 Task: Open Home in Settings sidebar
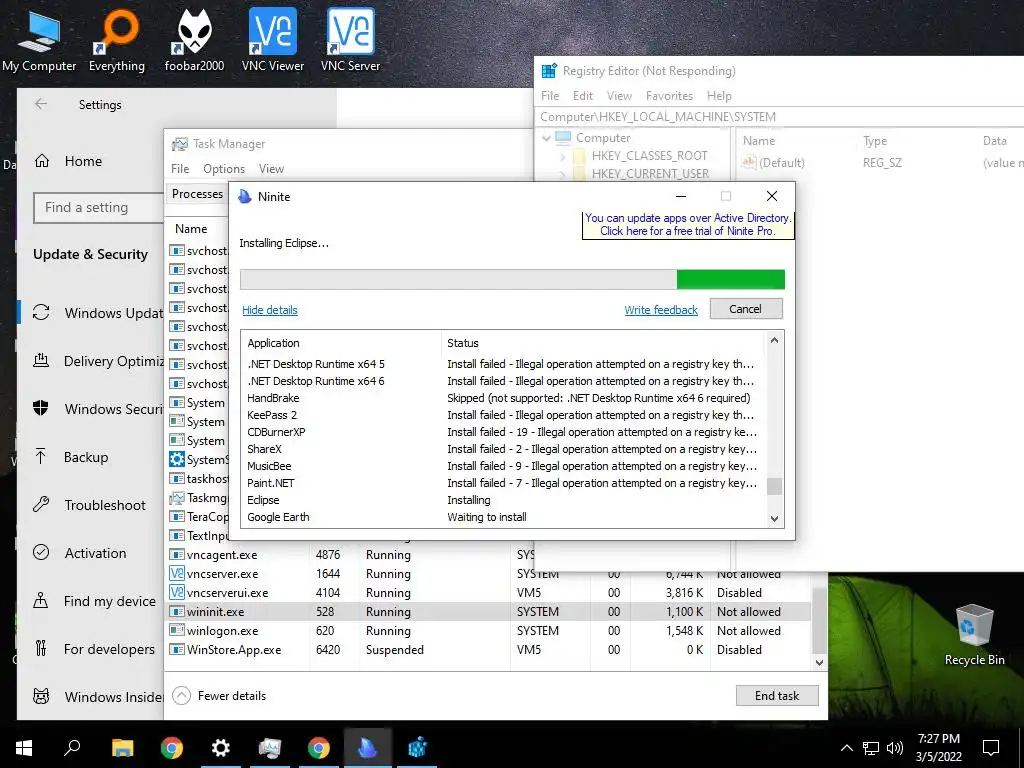click(83, 161)
